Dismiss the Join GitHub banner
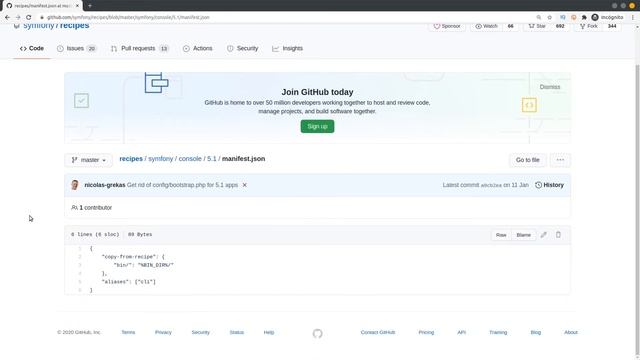 click(550, 87)
